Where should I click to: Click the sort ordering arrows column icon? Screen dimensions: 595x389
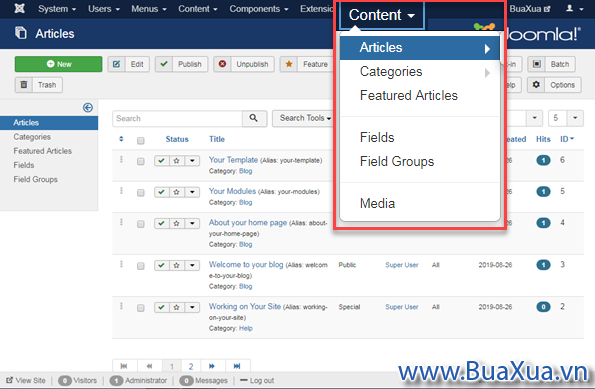point(121,139)
